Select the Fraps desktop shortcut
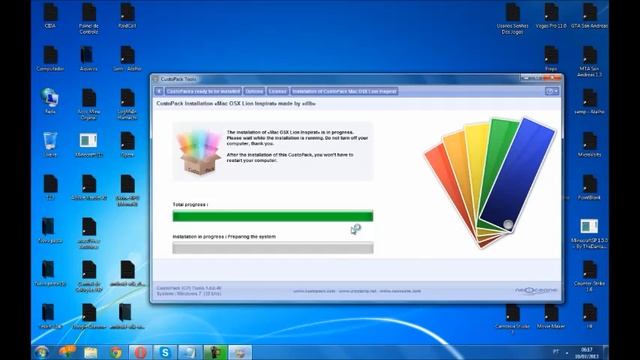Image resolution: width=640 pixels, height=360 pixels. point(551,59)
